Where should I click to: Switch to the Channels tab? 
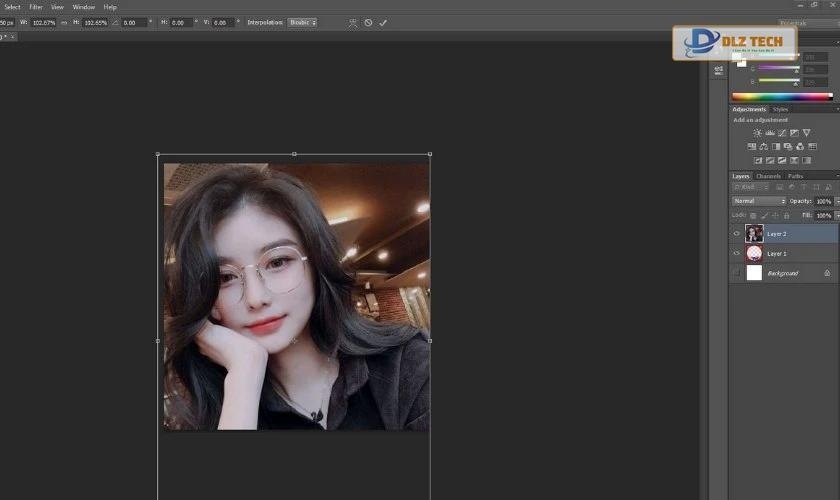coord(768,176)
